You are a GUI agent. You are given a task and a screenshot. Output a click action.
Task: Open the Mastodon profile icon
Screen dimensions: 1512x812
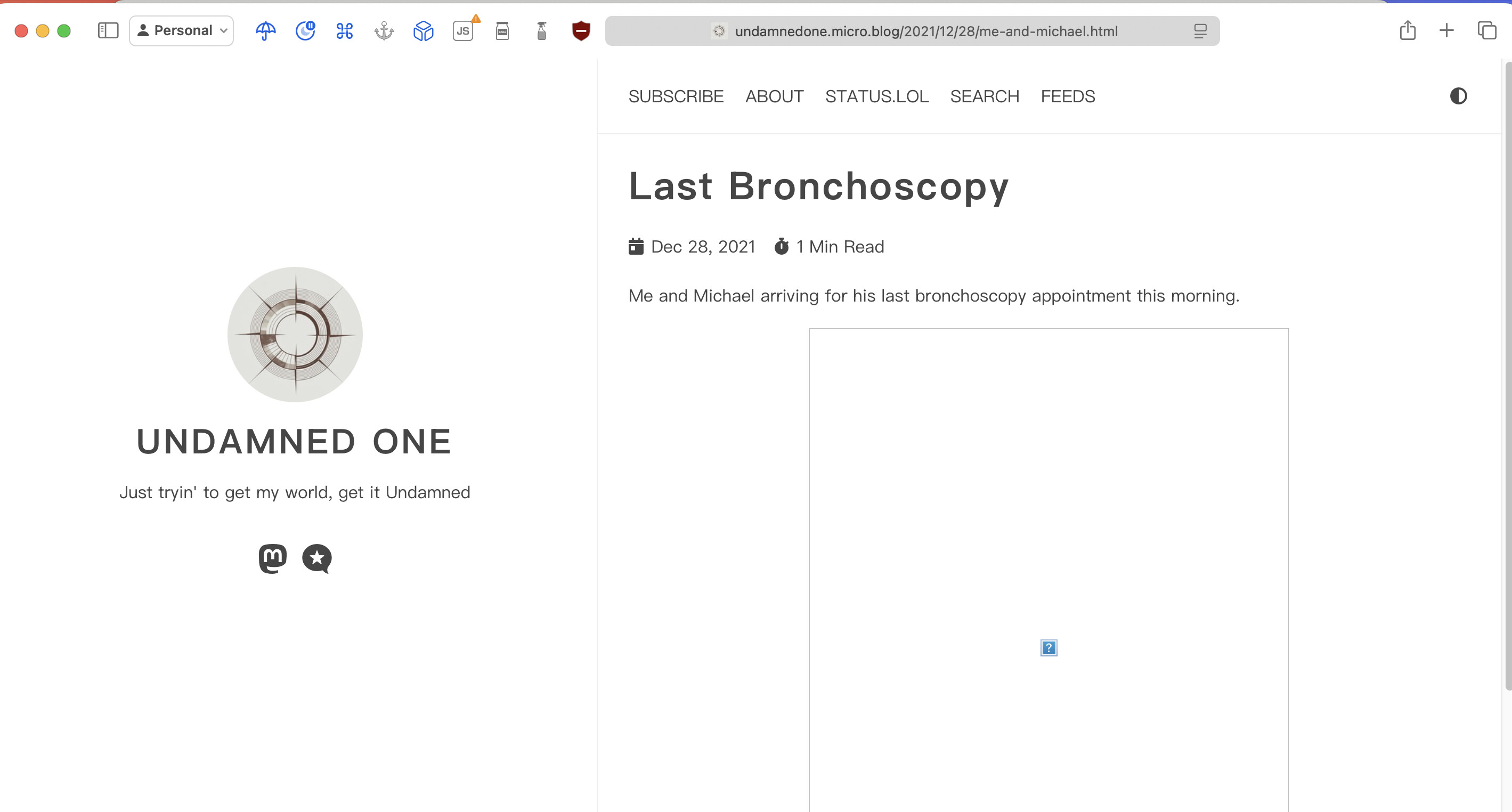point(273,558)
